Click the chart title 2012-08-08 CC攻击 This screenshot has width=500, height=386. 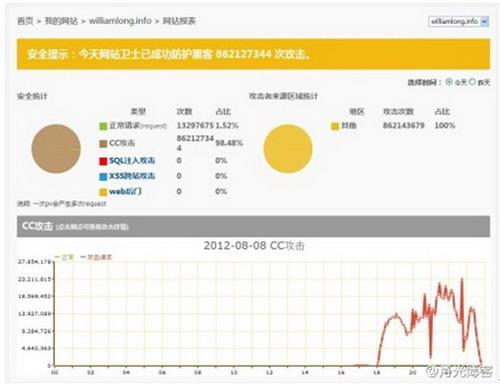(254, 246)
